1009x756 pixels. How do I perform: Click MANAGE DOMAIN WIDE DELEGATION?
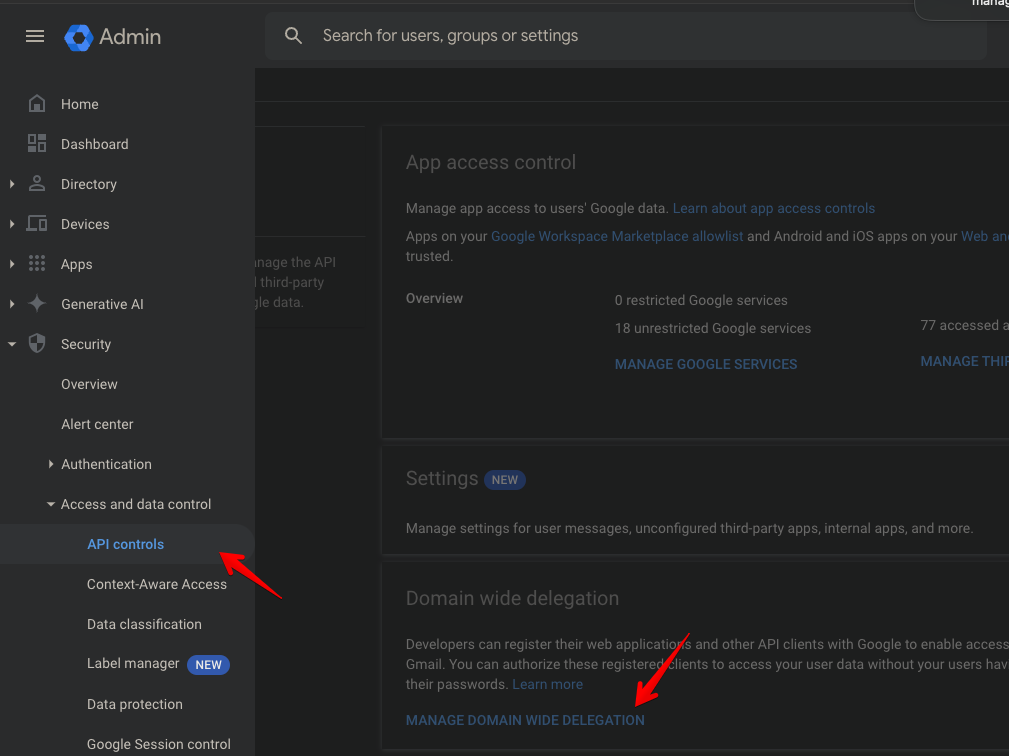click(x=525, y=720)
